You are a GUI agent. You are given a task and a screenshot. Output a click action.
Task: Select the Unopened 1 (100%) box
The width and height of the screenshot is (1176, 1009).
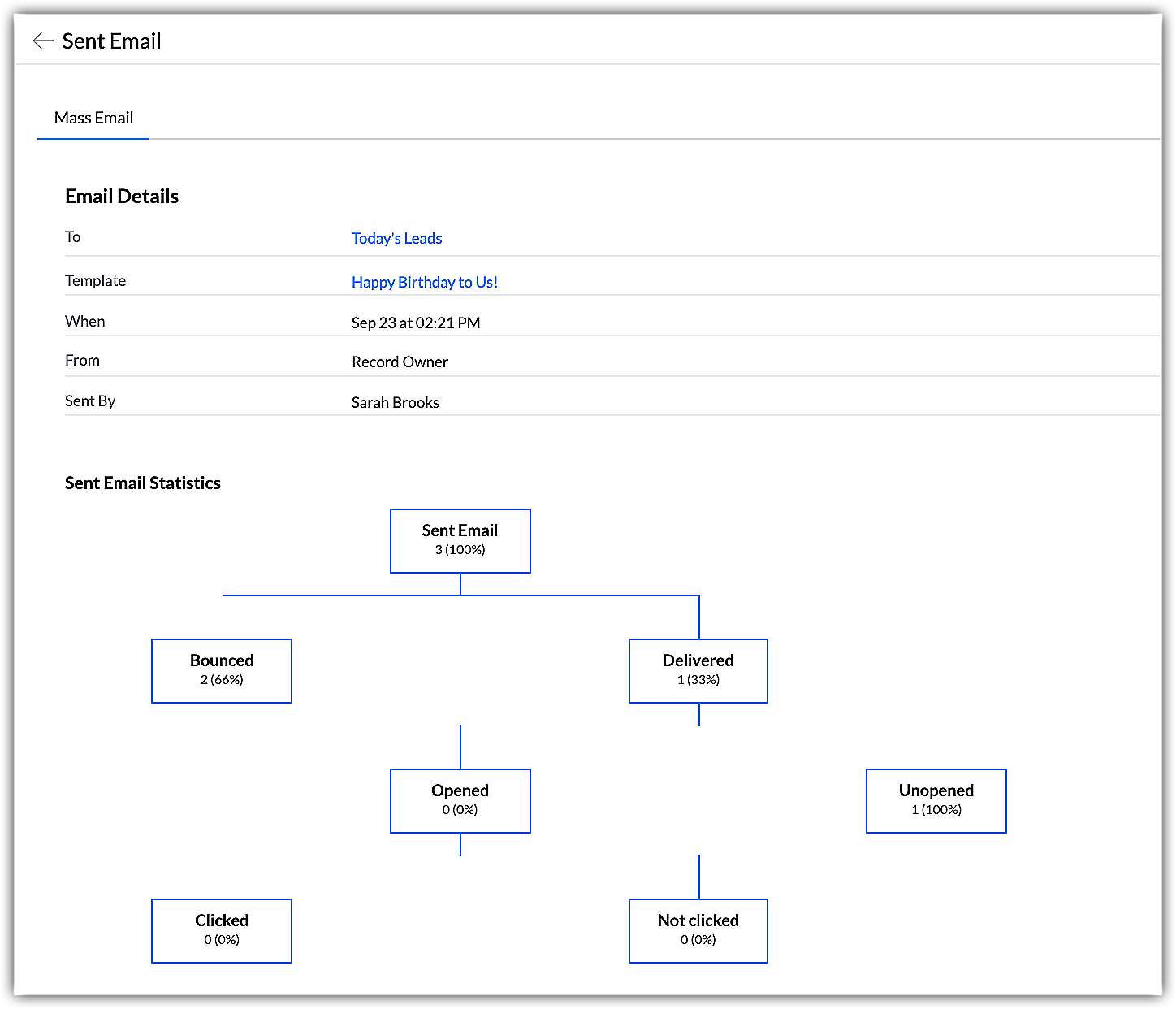click(x=936, y=800)
